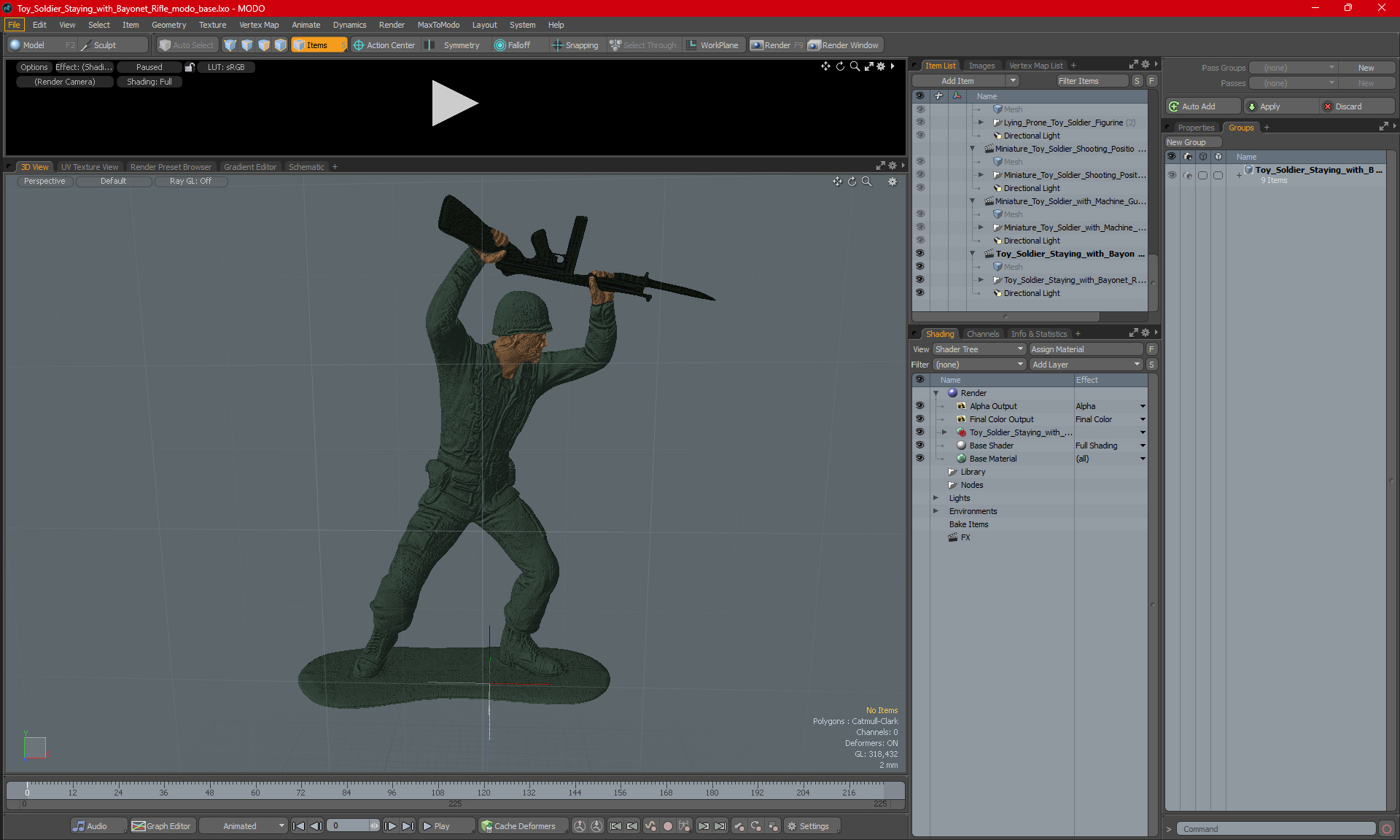Open Pass Groups (none) dropdown

pyautogui.click(x=1293, y=68)
